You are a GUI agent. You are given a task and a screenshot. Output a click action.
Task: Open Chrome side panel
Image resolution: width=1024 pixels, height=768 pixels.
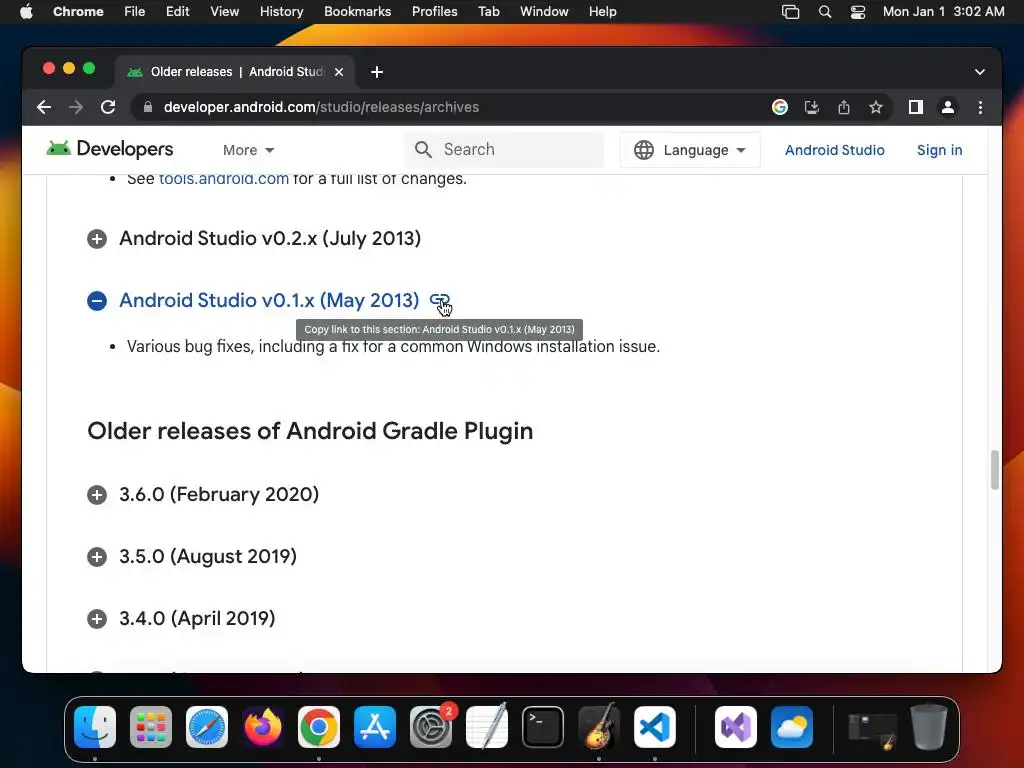(916, 107)
